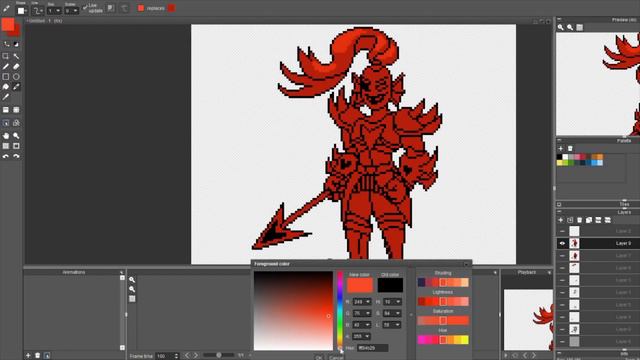
Task: Select the hand pan tool
Action: point(6,136)
